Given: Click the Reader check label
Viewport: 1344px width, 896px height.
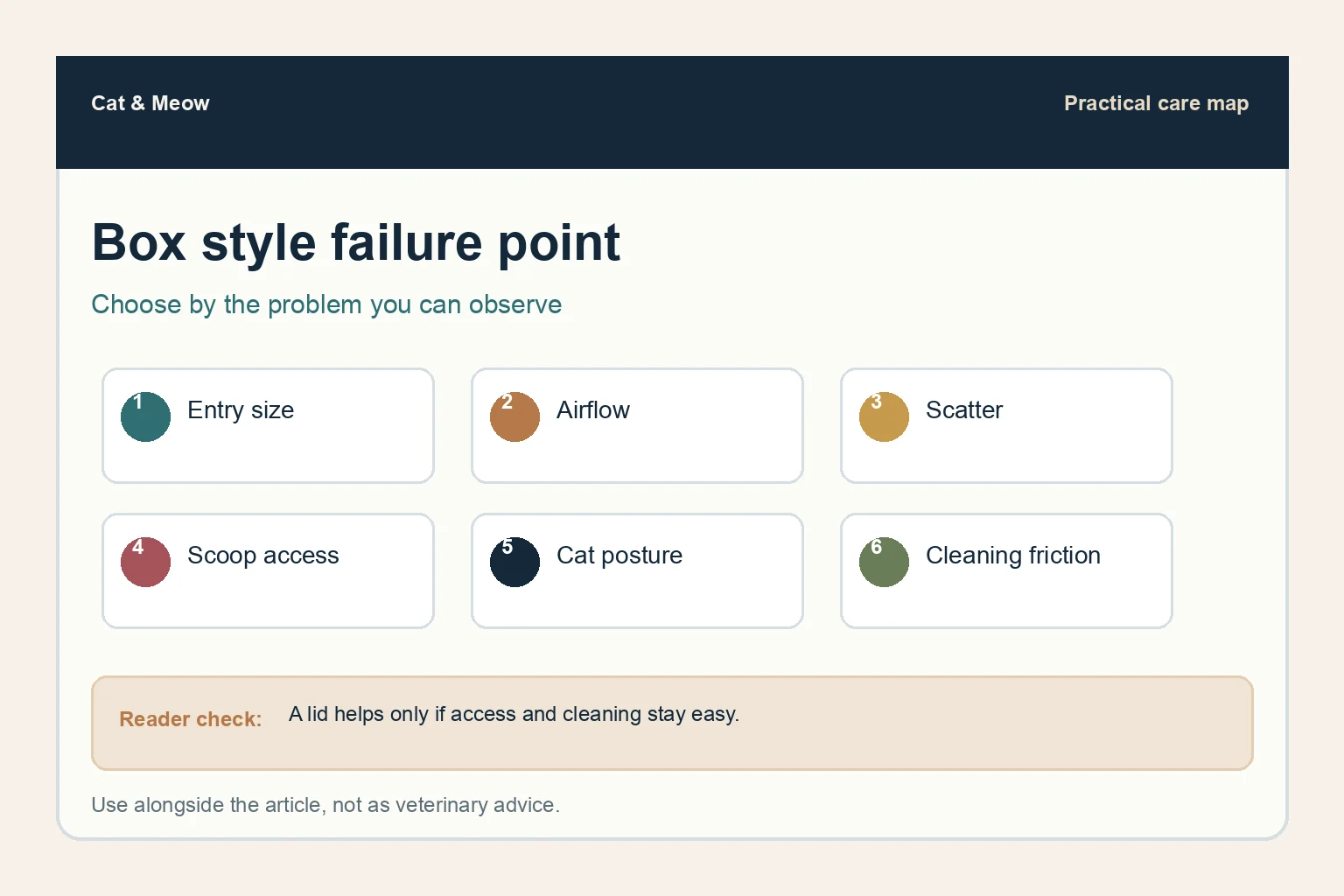Looking at the screenshot, I should tap(191, 719).
